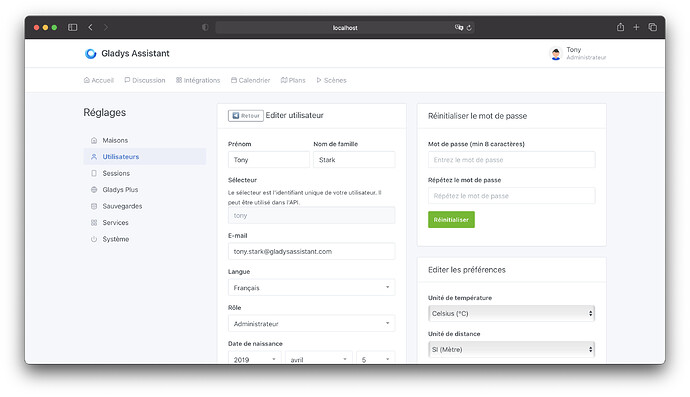Click the Système power icon
Viewport: 690px width, 397px height.
(94, 239)
